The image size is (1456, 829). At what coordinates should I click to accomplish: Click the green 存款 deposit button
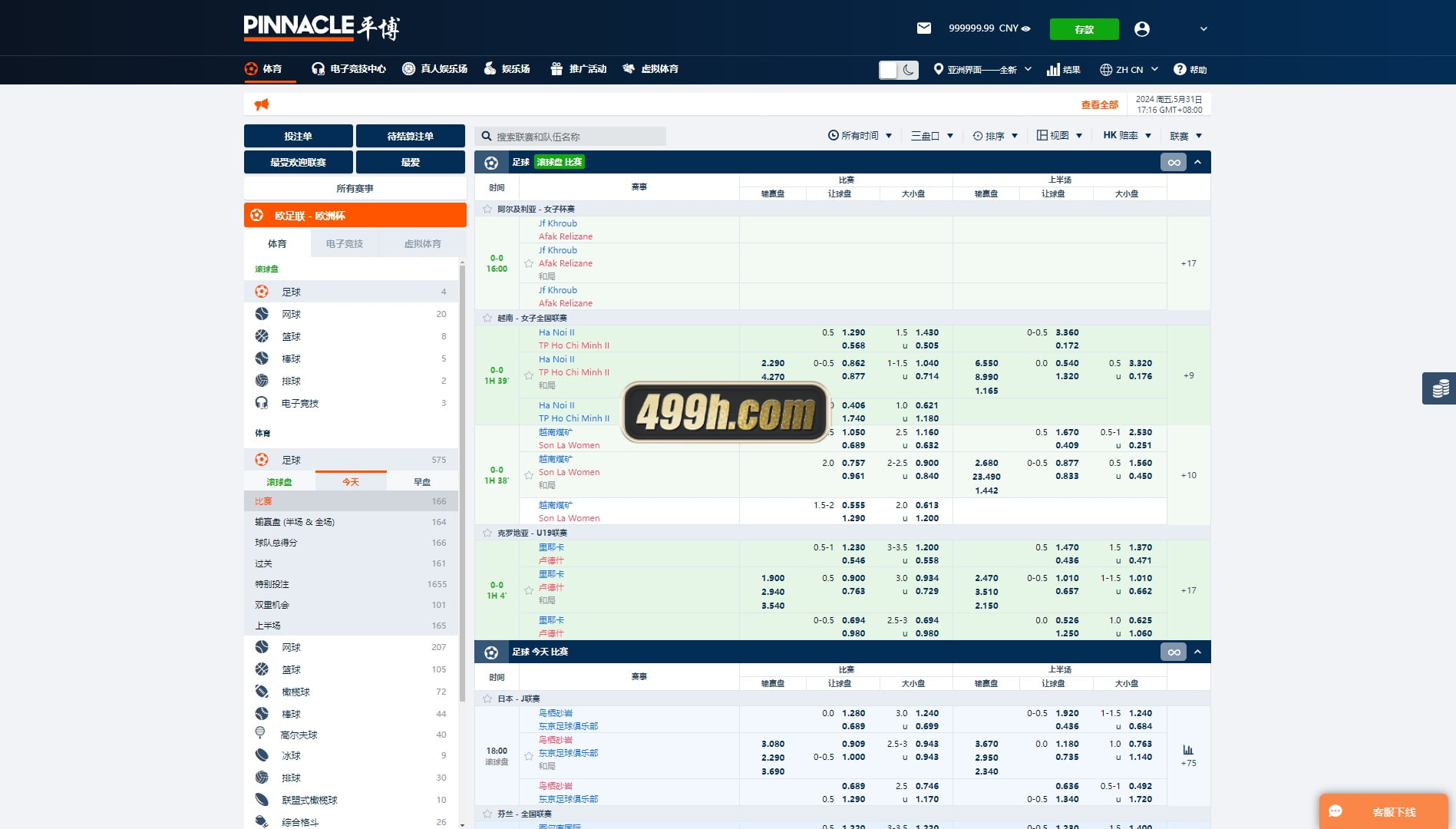tap(1084, 29)
